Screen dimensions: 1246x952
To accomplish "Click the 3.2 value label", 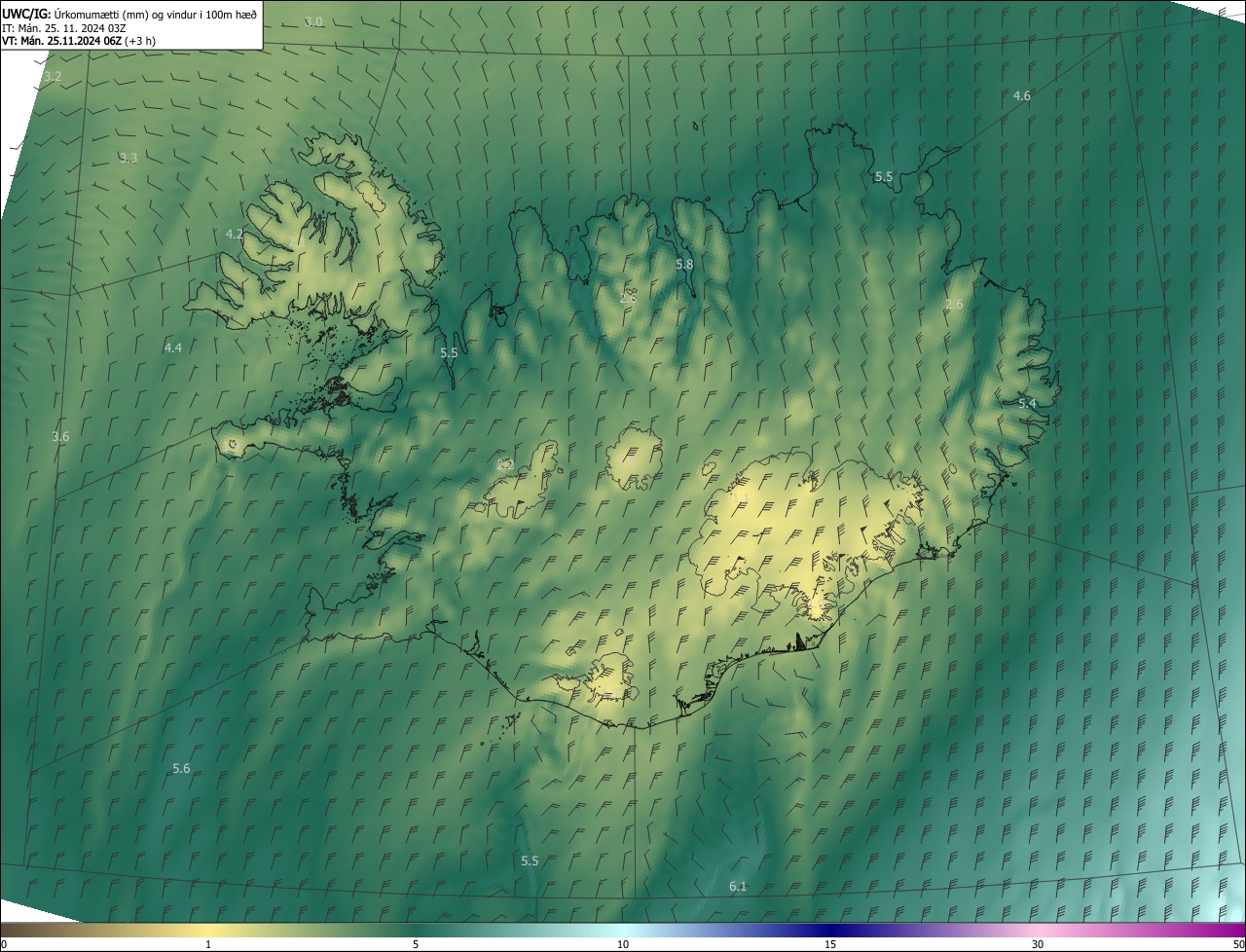I will click(53, 76).
